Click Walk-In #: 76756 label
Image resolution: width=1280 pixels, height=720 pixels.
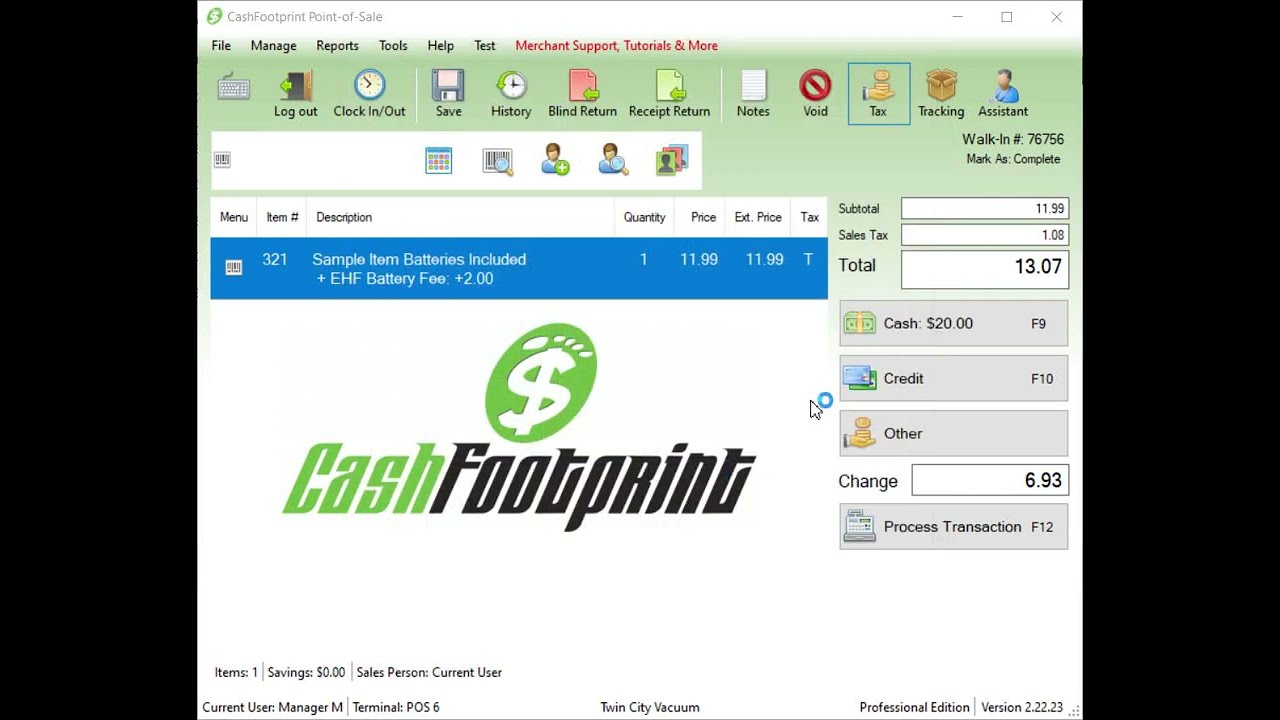1013,139
